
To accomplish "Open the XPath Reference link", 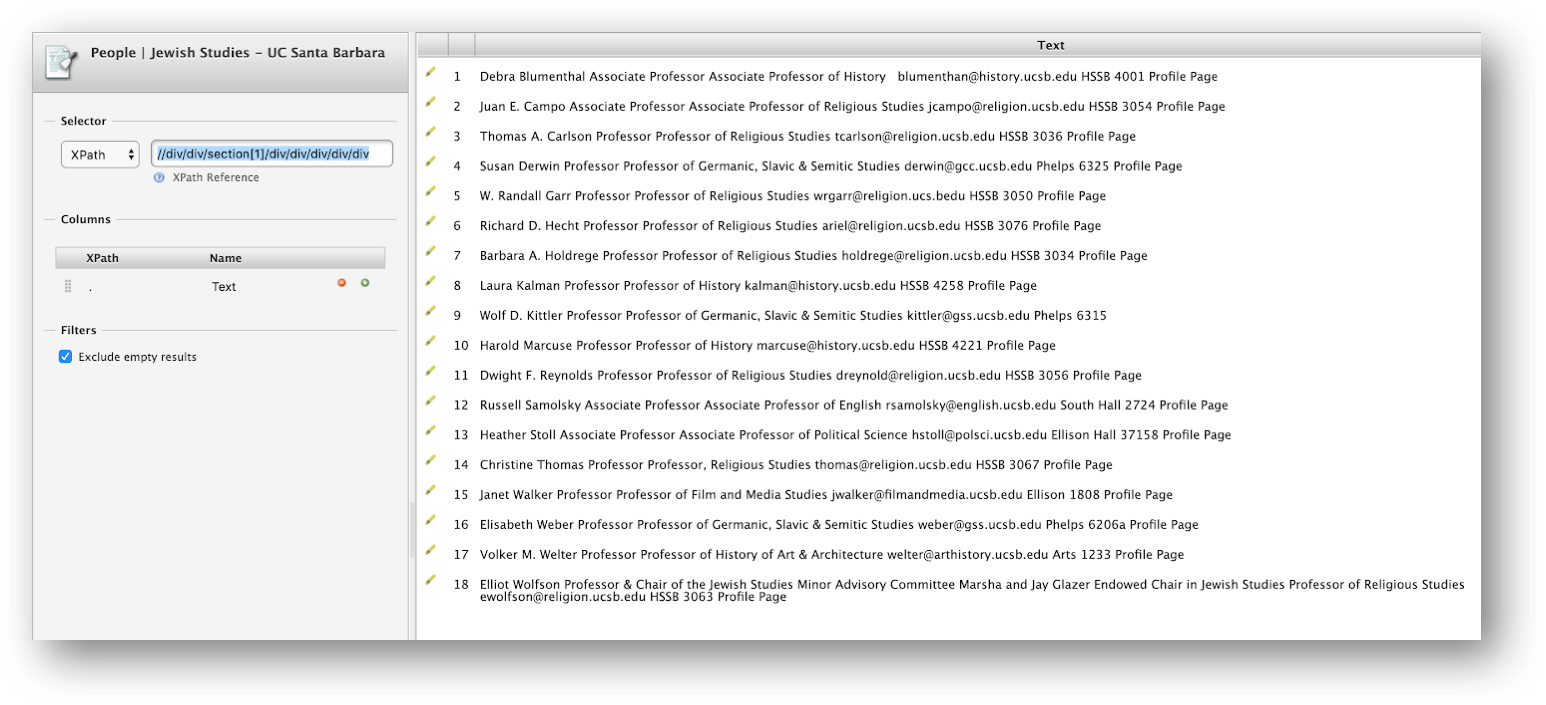I will coord(215,178).
